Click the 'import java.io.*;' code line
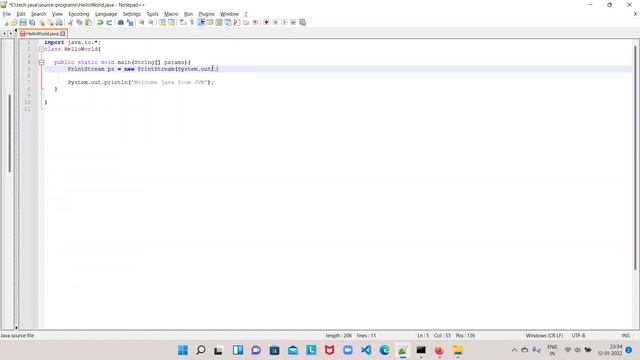The height and width of the screenshot is (360, 640). pyautogui.click(x=72, y=42)
